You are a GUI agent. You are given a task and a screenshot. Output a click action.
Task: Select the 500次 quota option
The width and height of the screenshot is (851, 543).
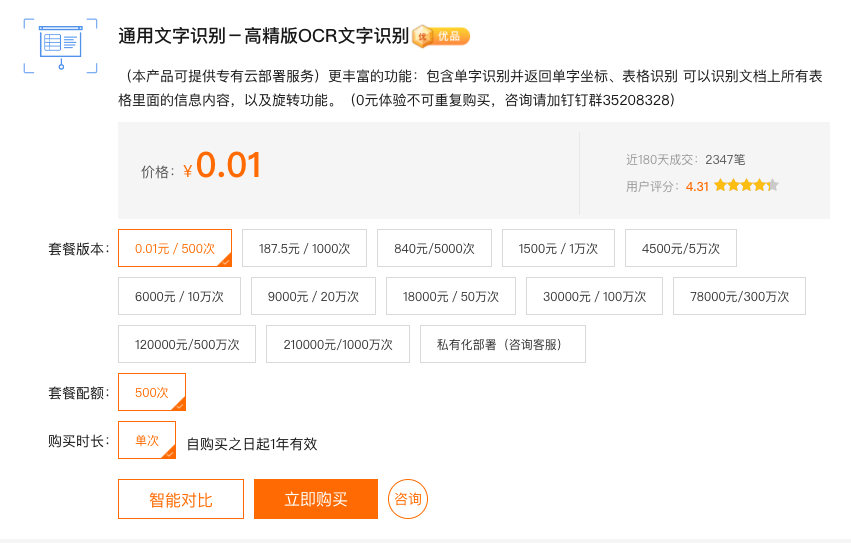pos(152,392)
